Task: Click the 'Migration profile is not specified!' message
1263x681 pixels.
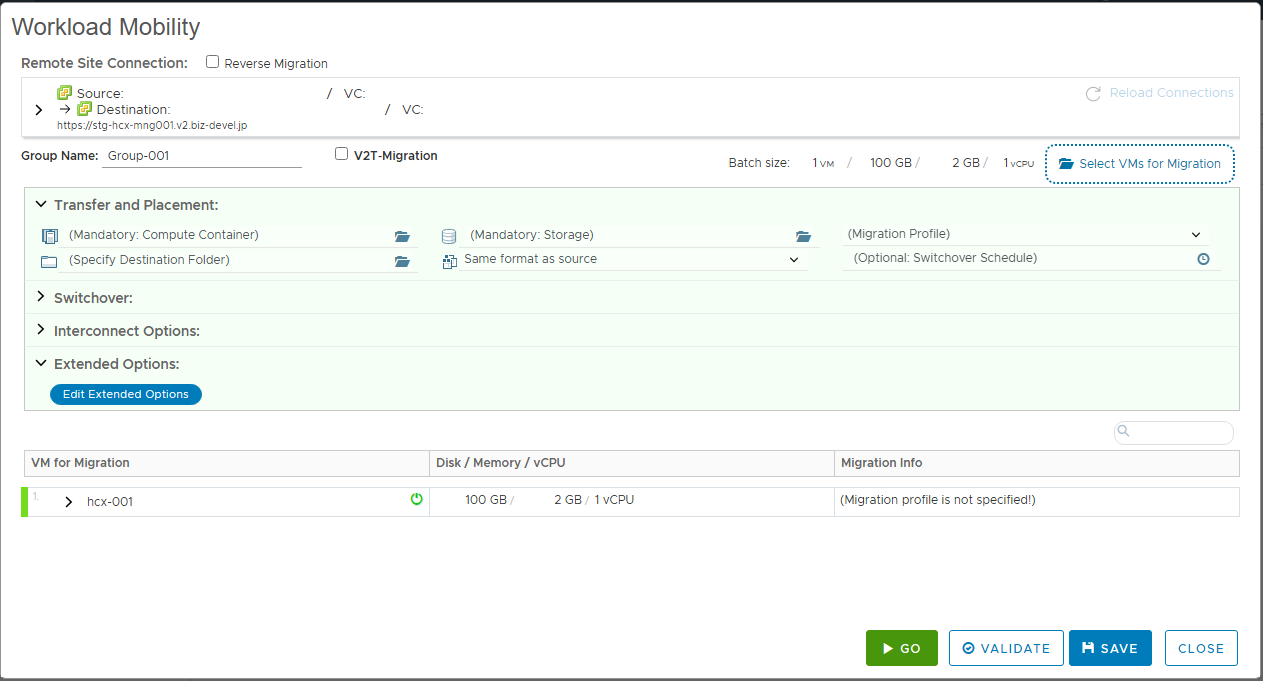Action: (x=938, y=500)
